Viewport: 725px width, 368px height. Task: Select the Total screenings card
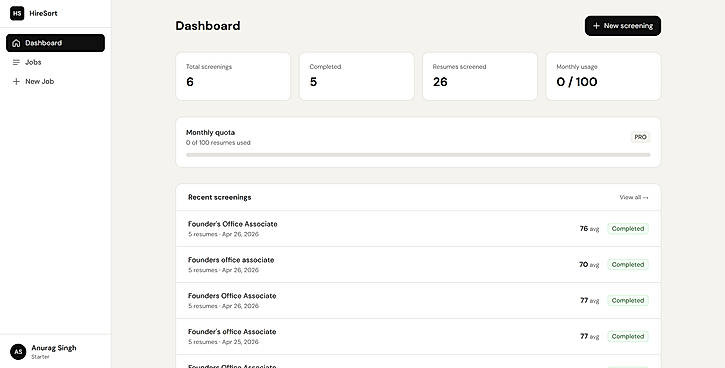233,76
